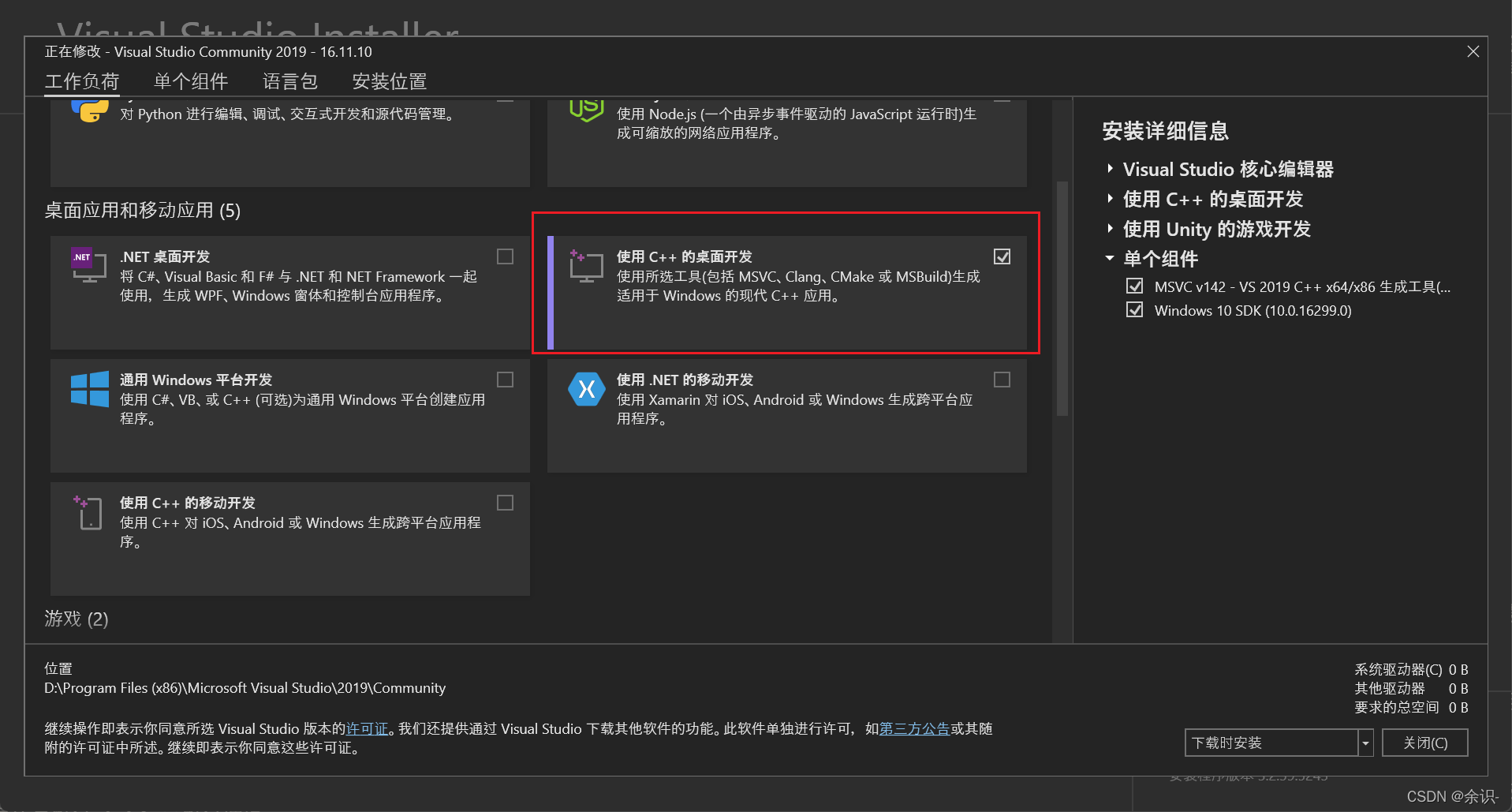Viewport: 1512px width, 812px height.
Task: Click the 安装详细信息 heading
Action: click(x=1165, y=131)
